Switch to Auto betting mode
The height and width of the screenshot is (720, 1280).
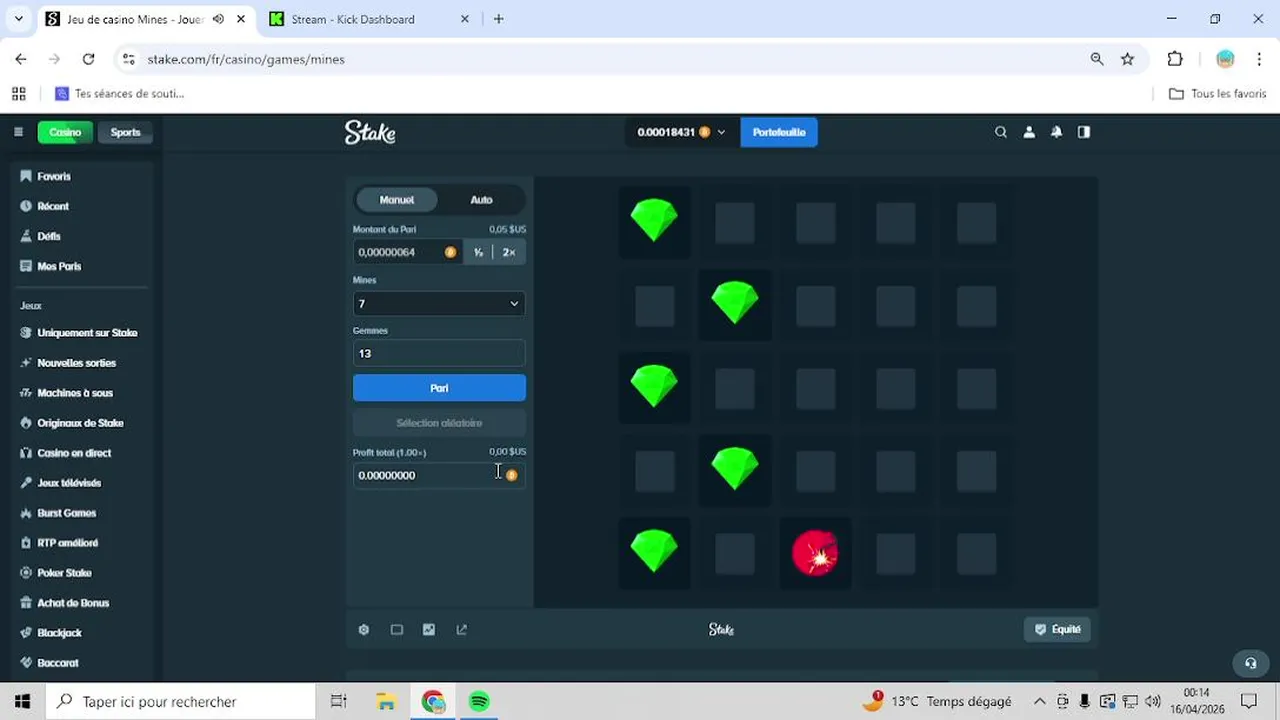482,200
